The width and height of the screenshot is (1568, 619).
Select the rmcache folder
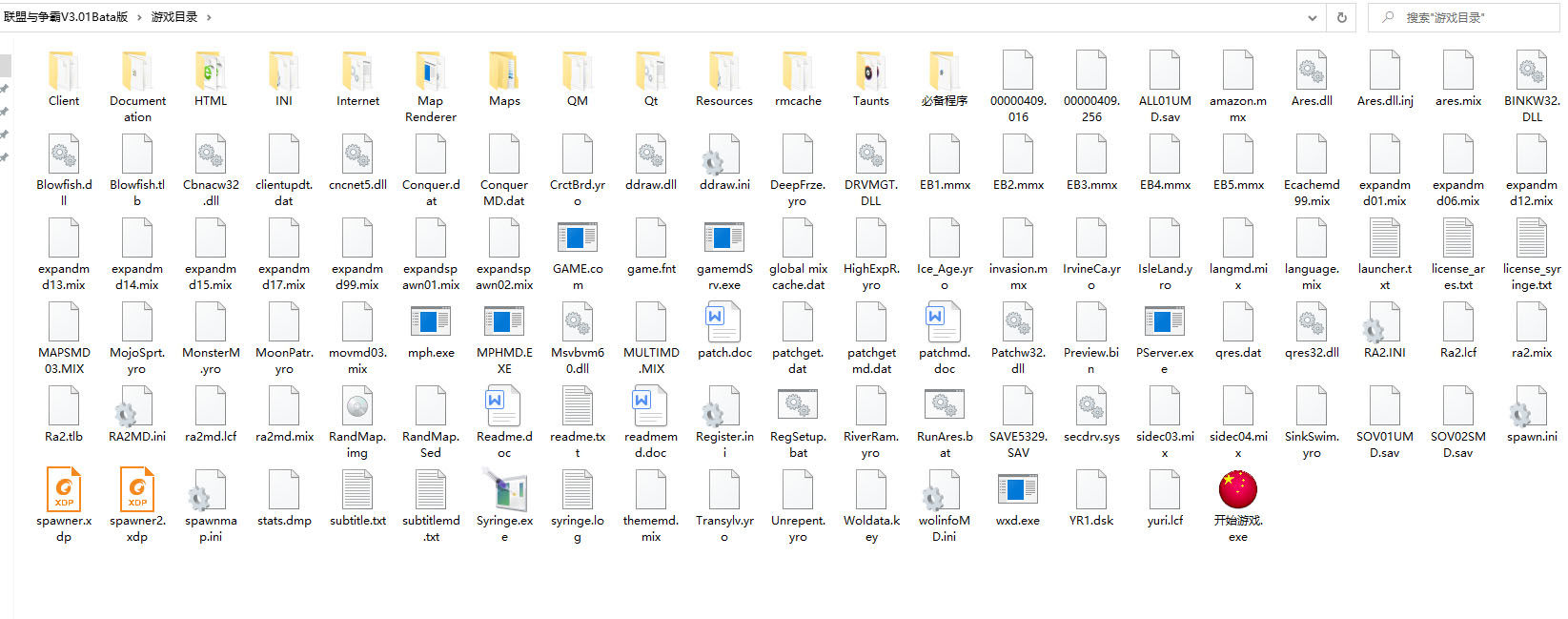[x=798, y=71]
